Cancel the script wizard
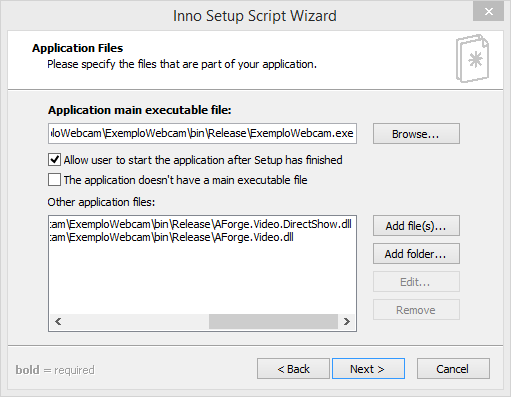 click(453, 369)
